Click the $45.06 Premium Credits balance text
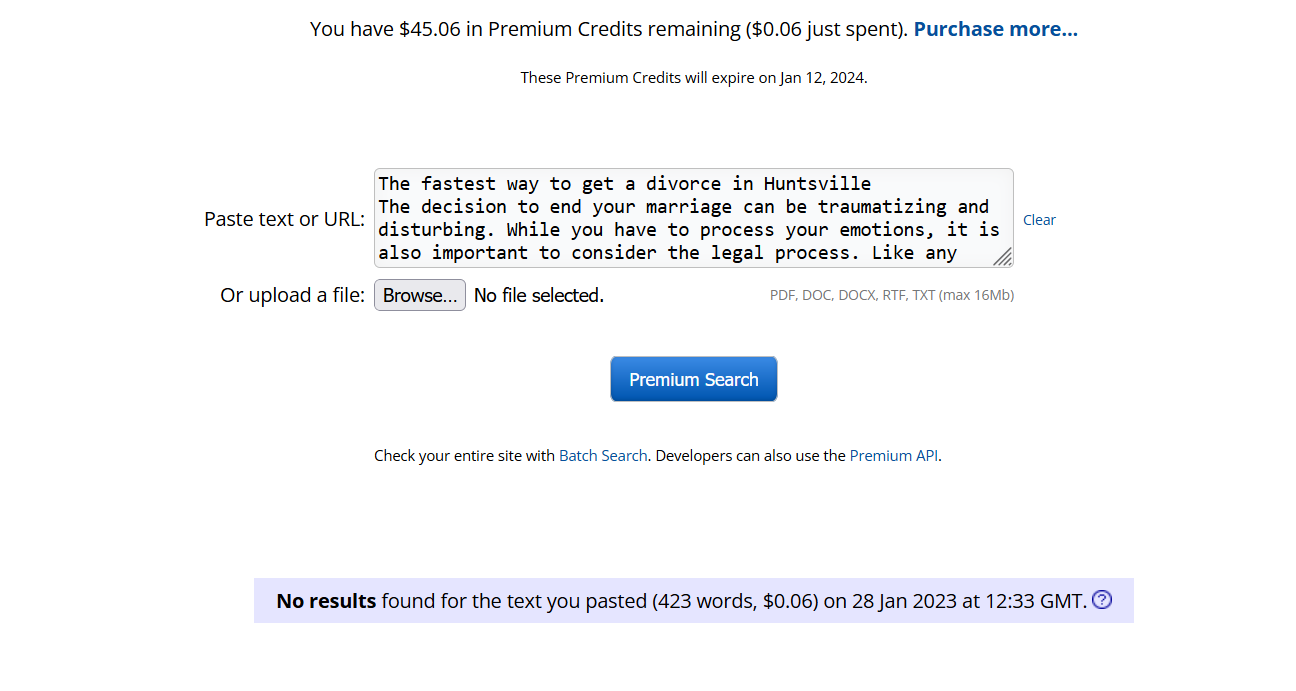This screenshot has width=1296, height=691. [520, 29]
